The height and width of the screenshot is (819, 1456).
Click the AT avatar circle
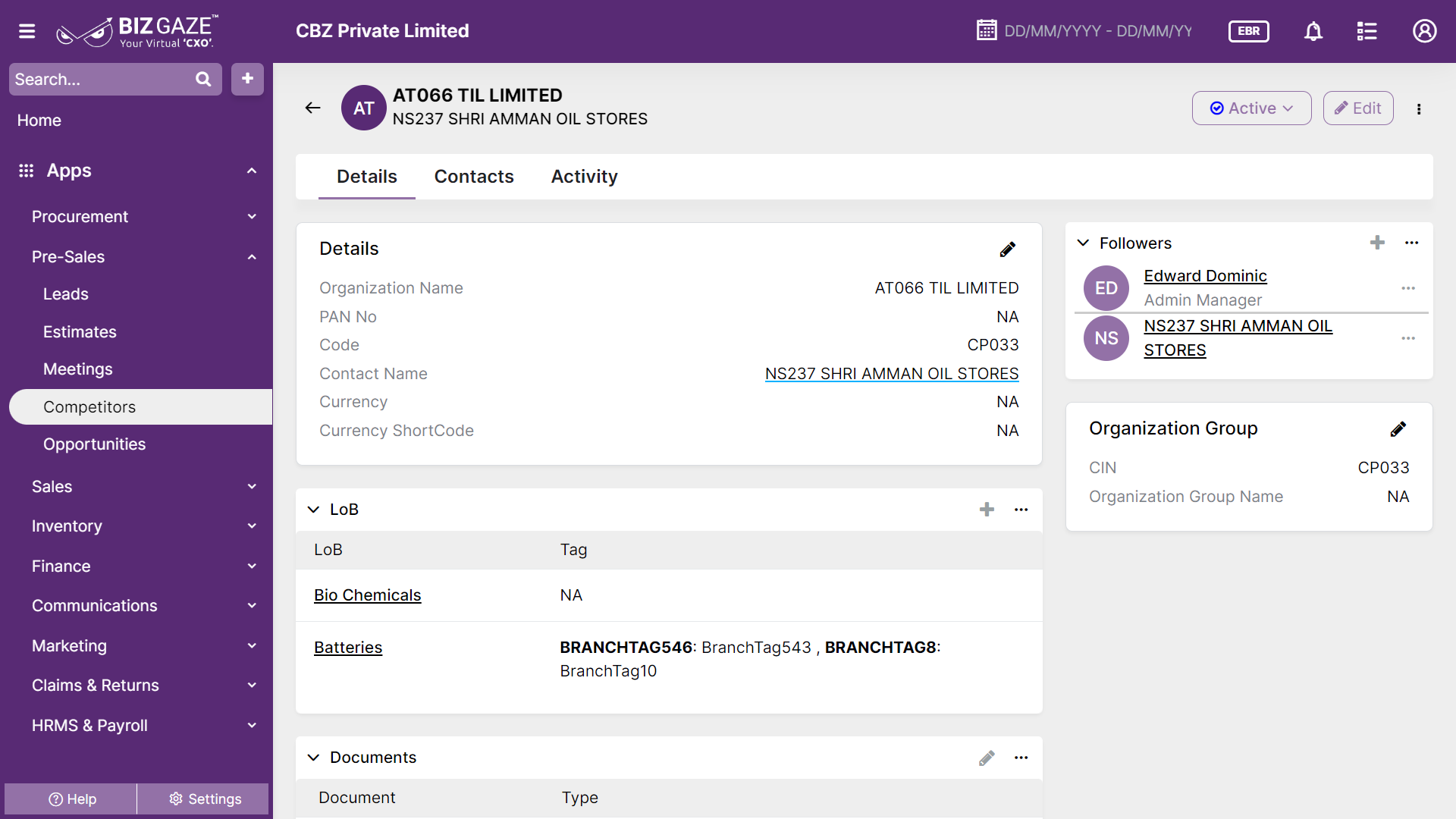pos(364,108)
